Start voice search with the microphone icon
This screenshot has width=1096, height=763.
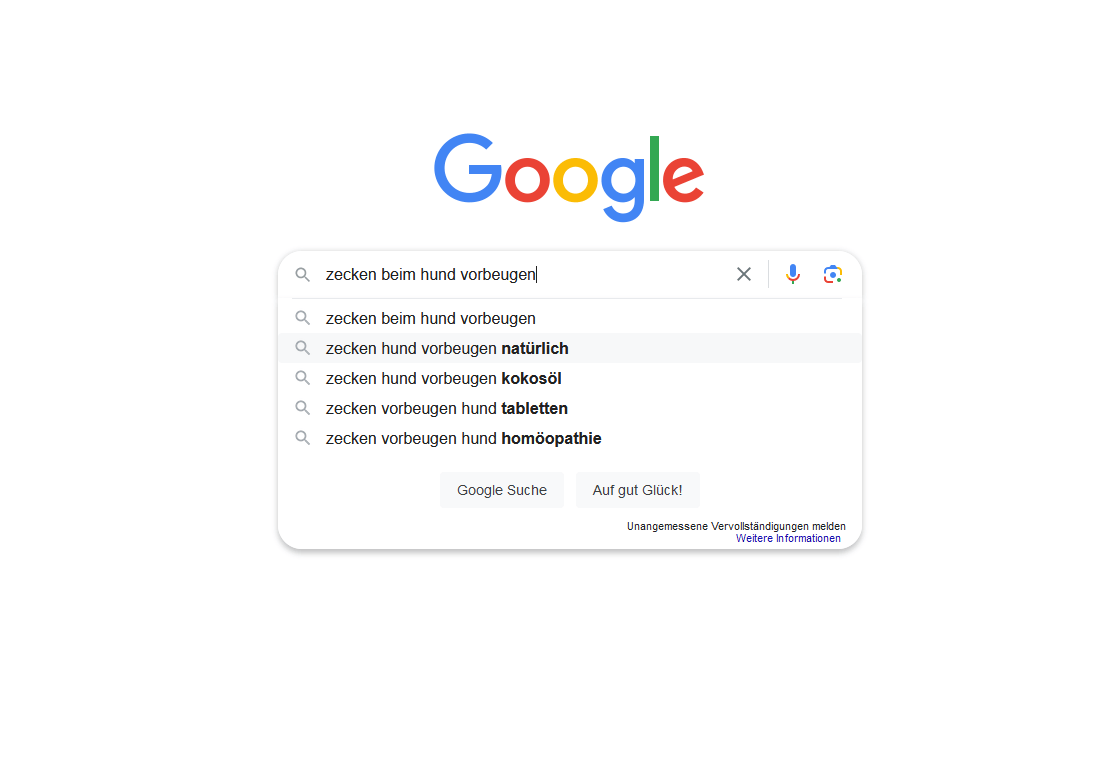pos(793,274)
